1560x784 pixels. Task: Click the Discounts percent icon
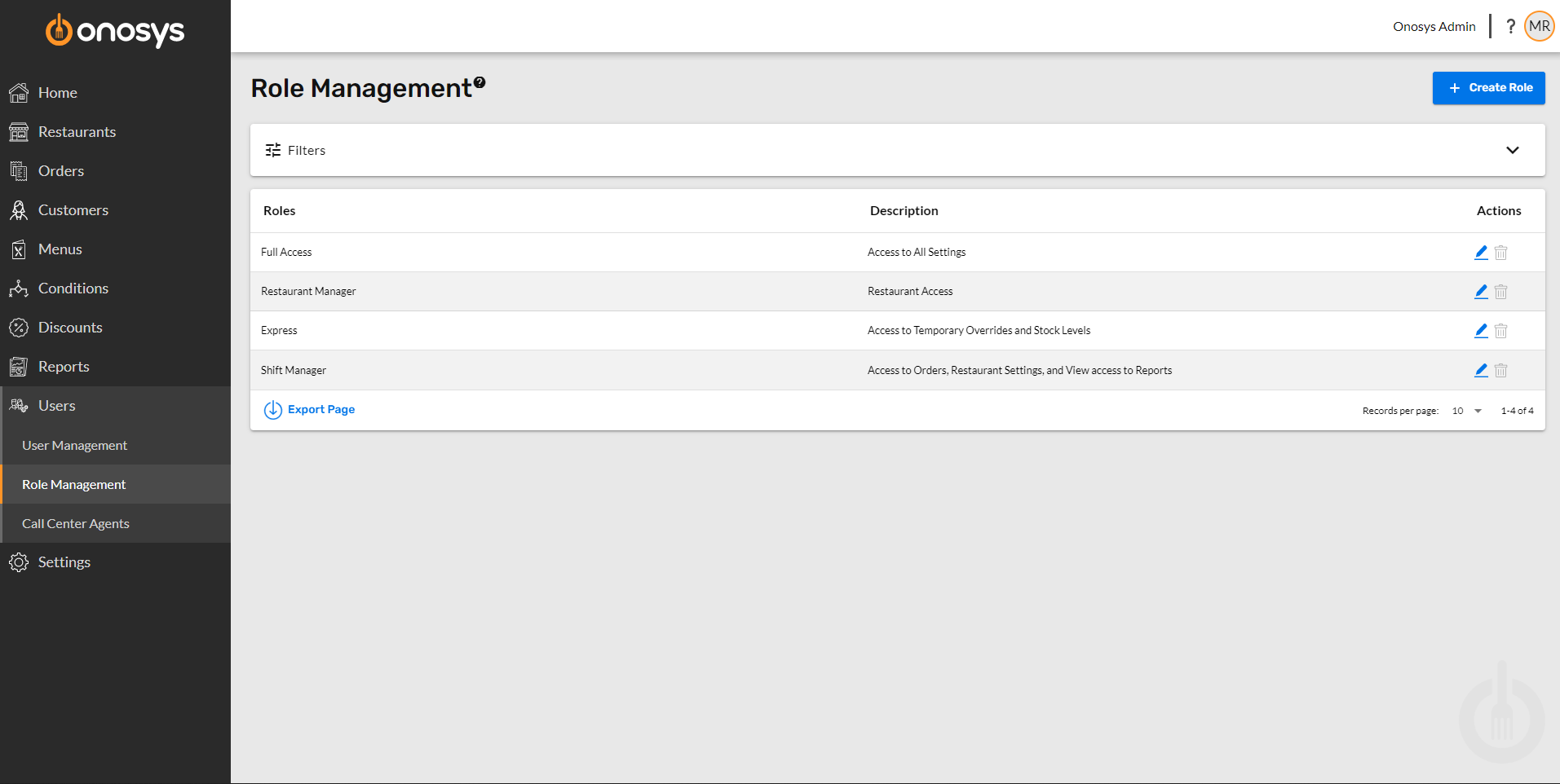(20, 327)
